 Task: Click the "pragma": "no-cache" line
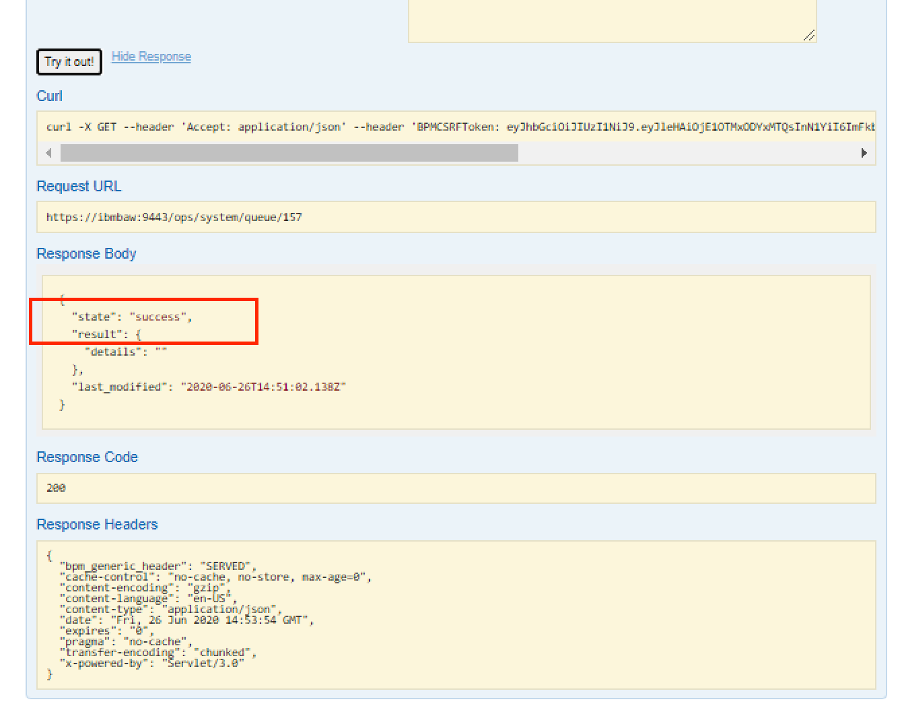point(126,642)
